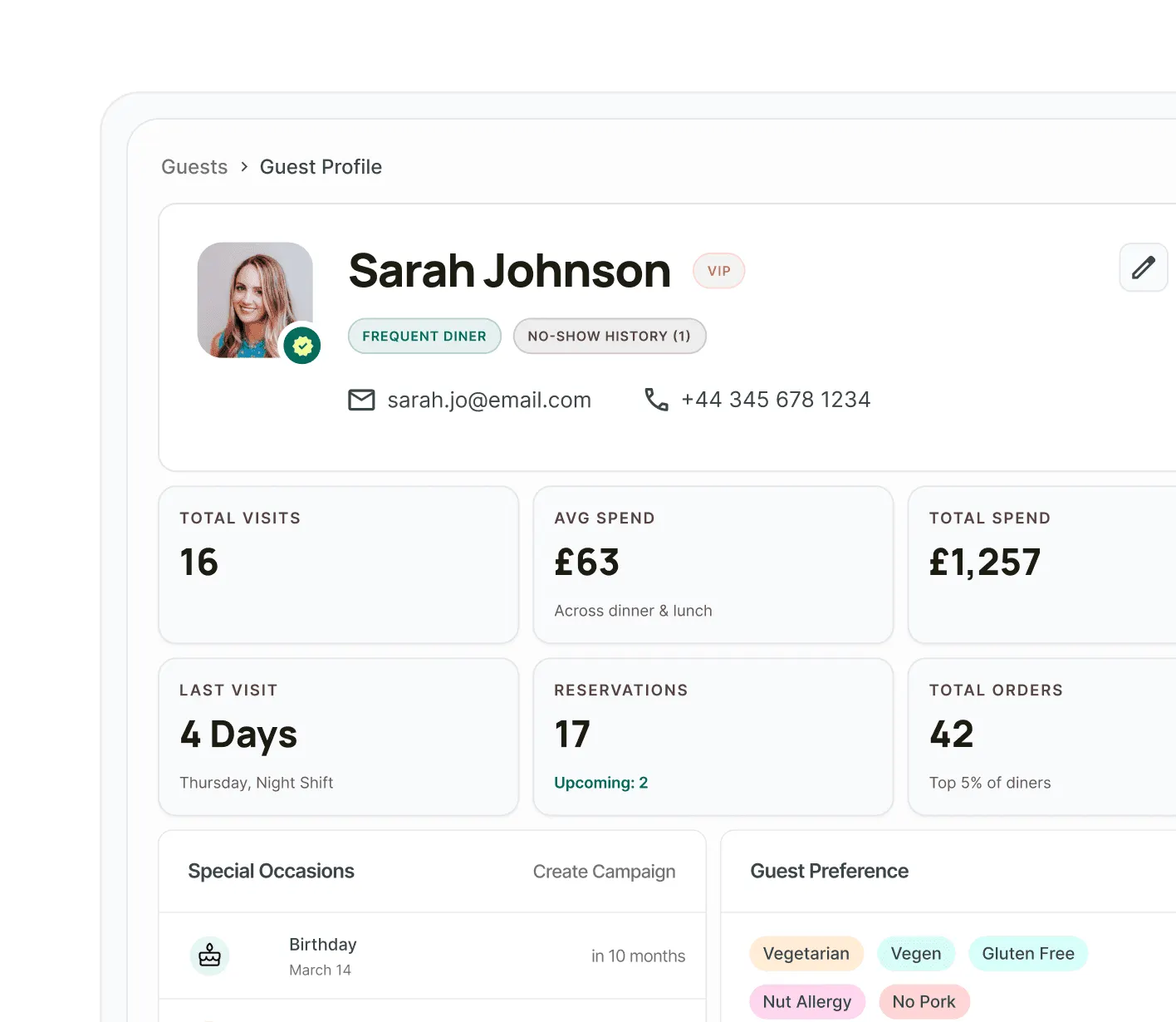Open the Avg Spend card
This screenshot has height=1022, width=1176.
tap(713, 565)
